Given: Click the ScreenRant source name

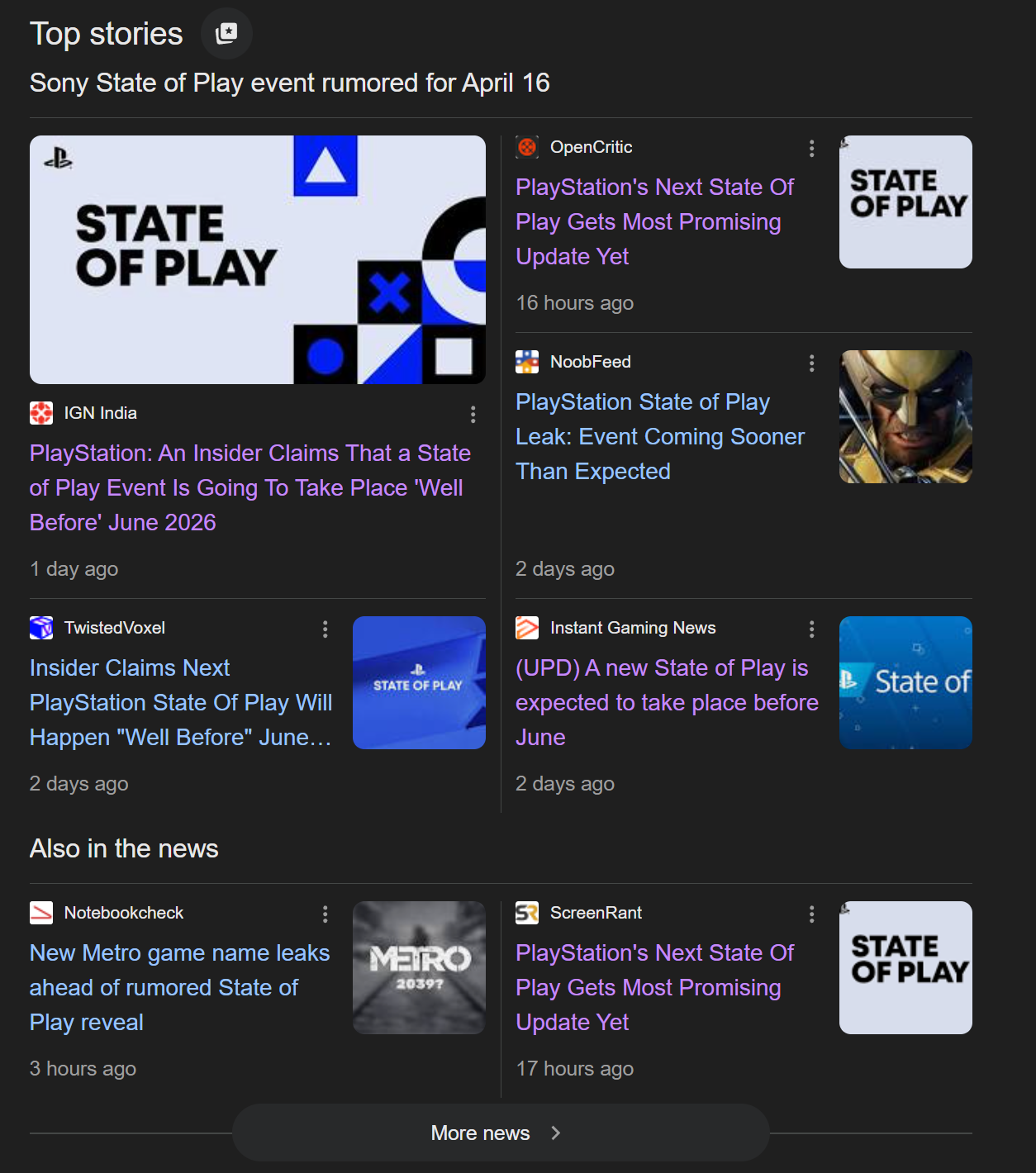Looking at the screenshot, I should 596,913.
